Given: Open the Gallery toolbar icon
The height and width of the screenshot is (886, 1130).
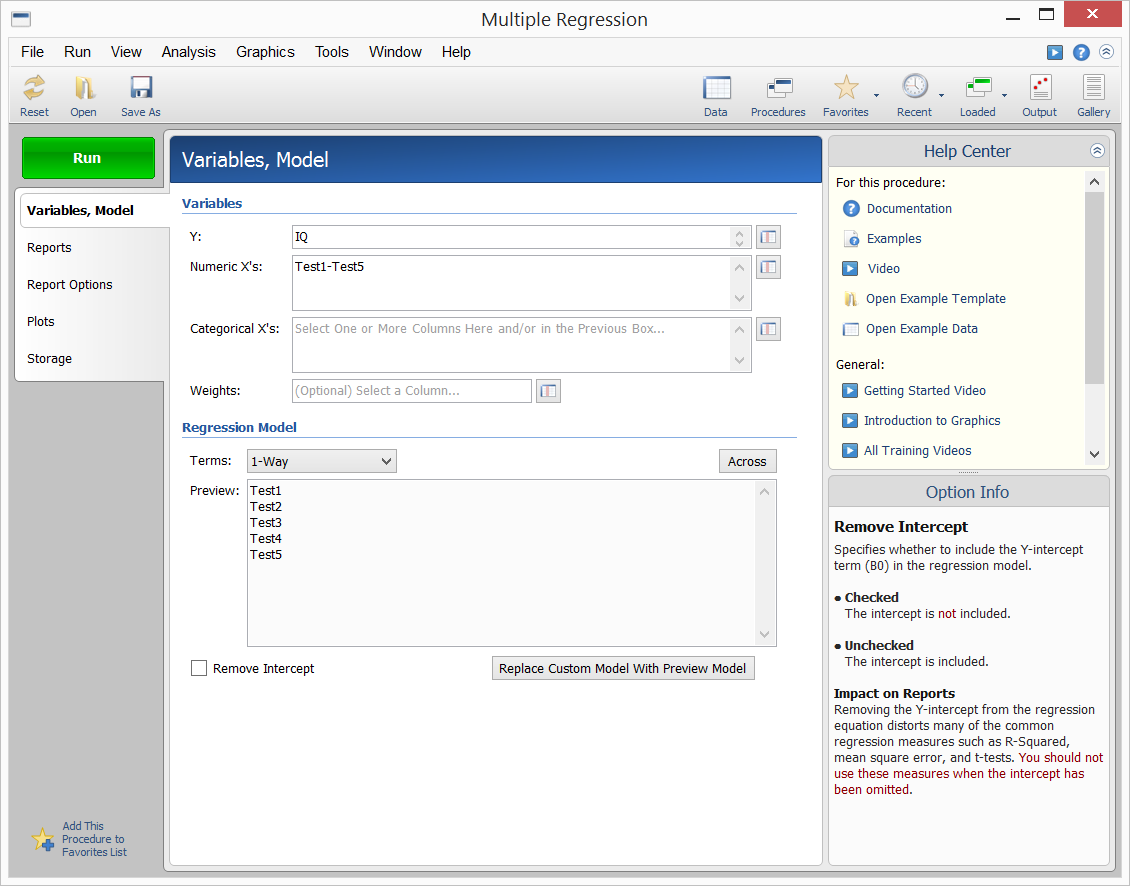Looking at the screenshot, I should (1093, 88).
